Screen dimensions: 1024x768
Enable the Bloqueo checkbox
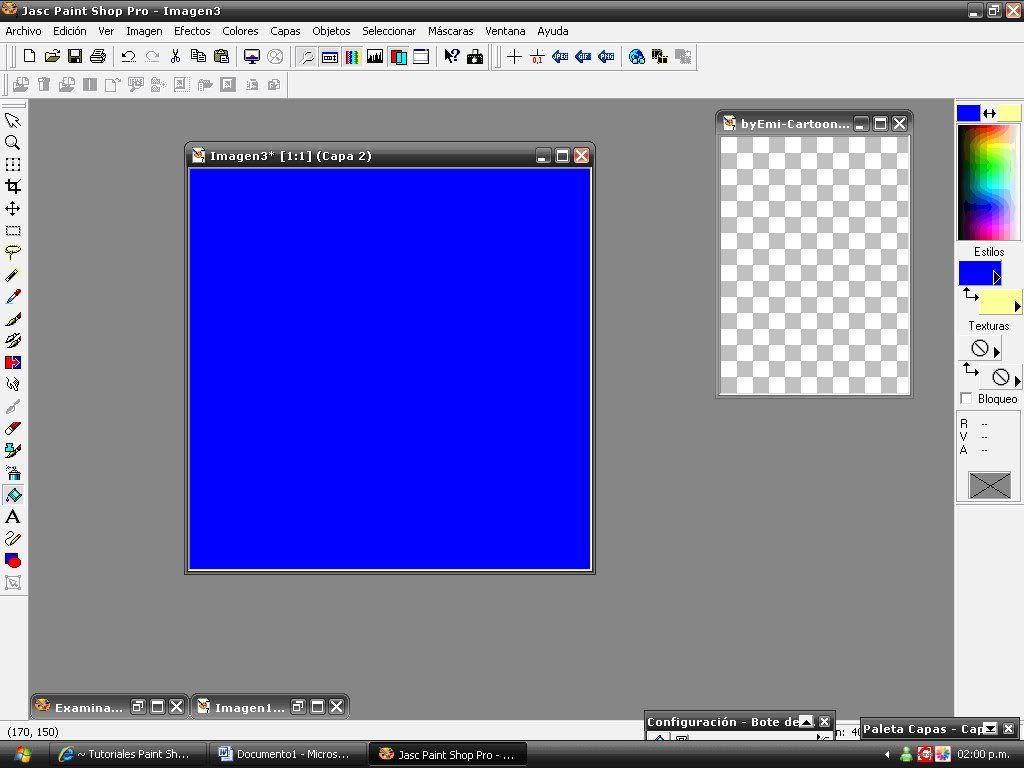[966, 399]
